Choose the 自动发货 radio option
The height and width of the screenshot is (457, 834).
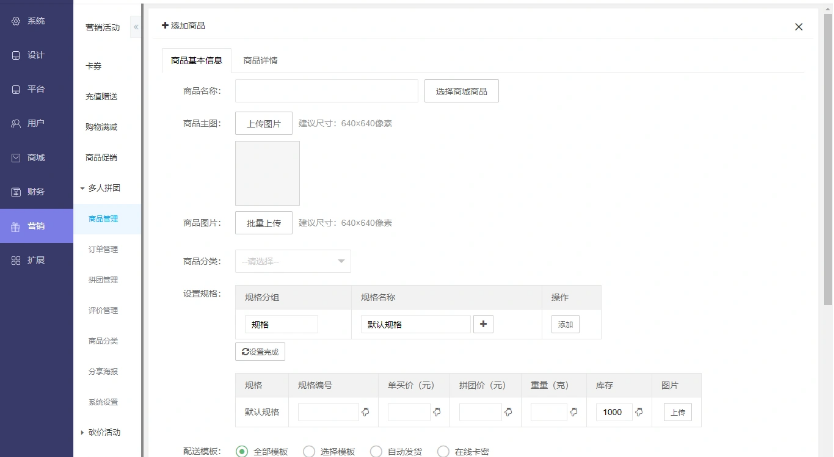[376, 451]
